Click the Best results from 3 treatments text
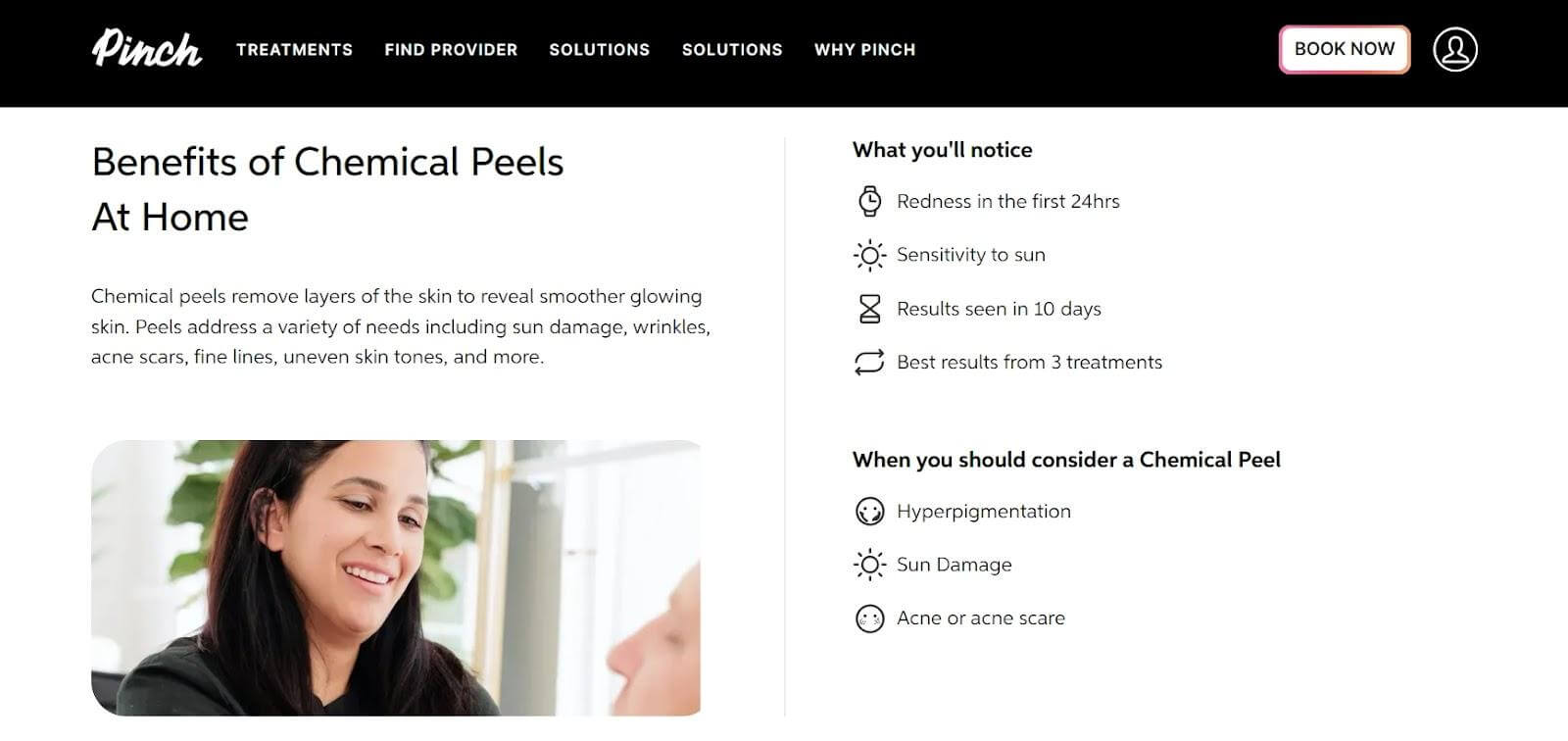 pyautogui.click(x=1029, y=363)
